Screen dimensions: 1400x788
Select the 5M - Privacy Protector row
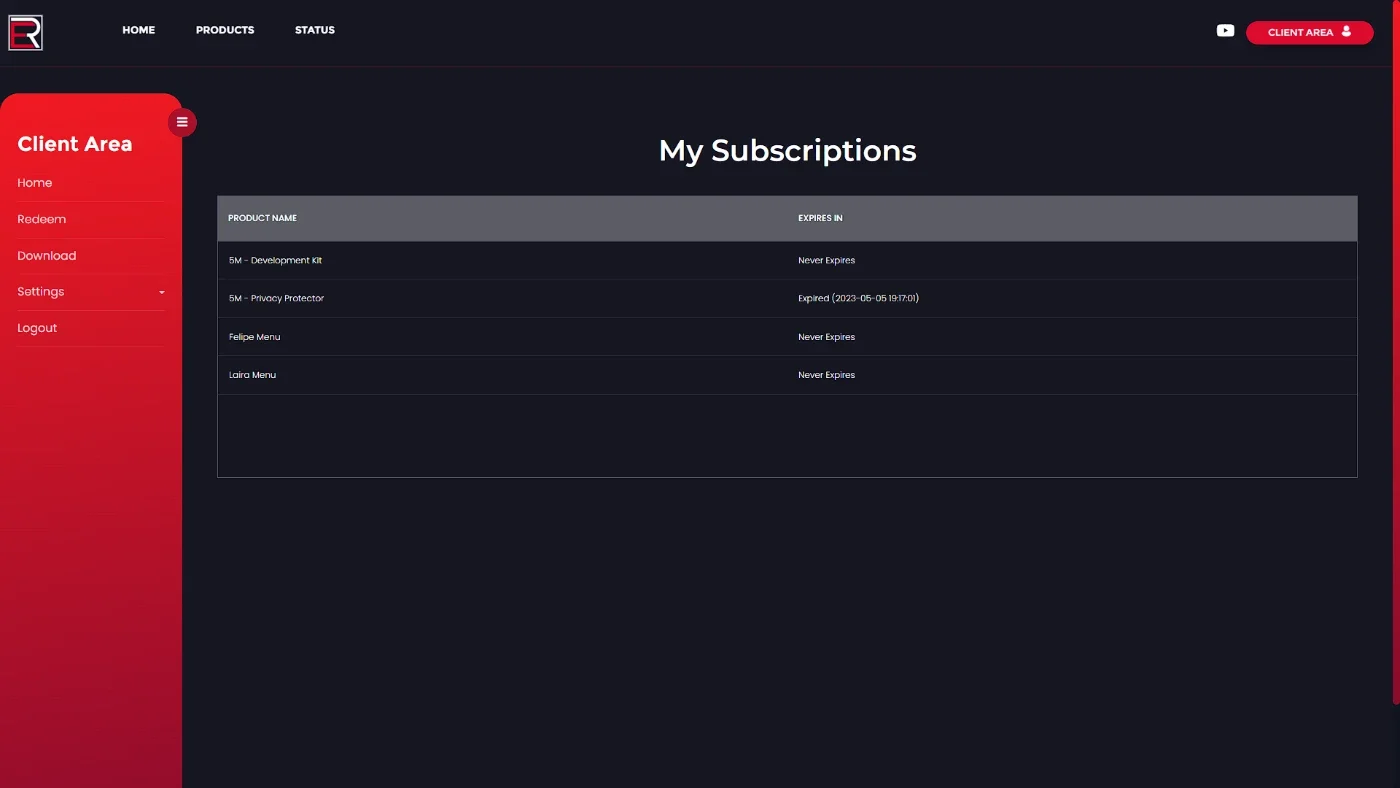(x=787, y=298)
